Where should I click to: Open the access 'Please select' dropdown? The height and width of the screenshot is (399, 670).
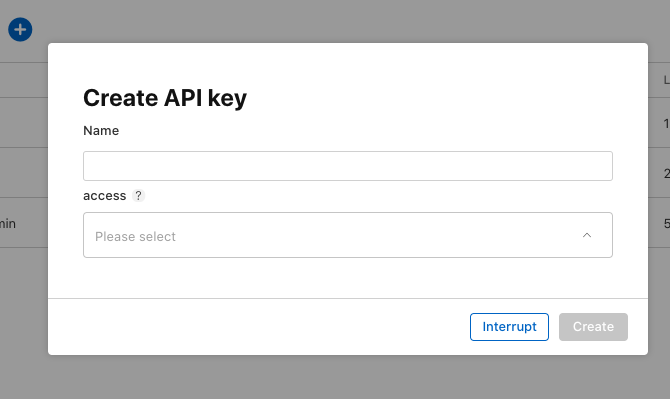pos(348,235)
